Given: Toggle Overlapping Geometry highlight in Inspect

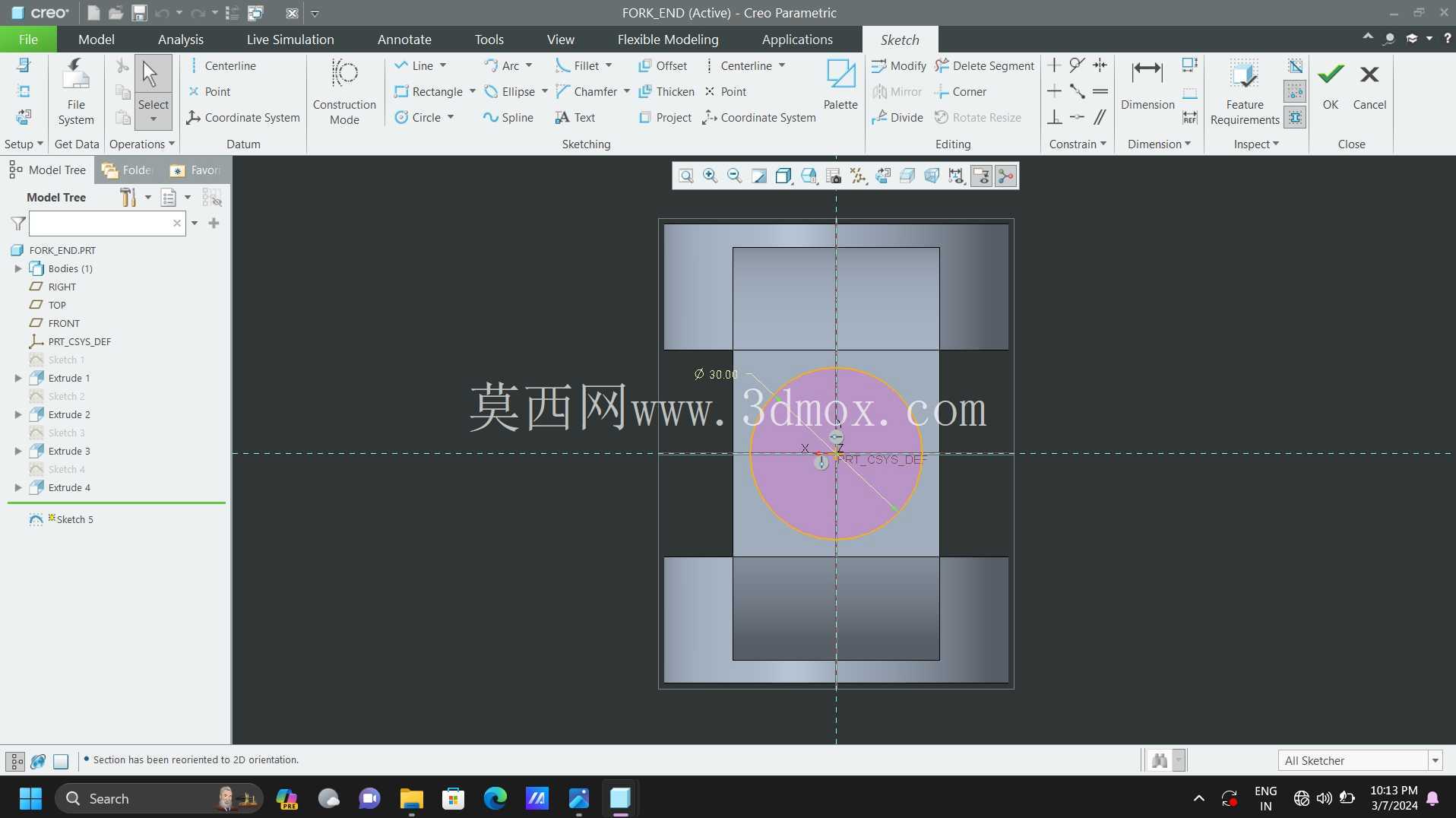Looking at the screenshot, I should [1295, 66].
